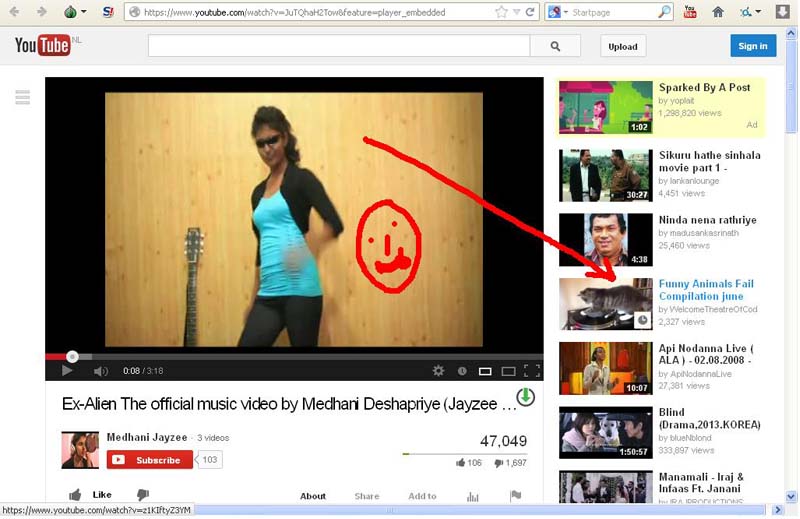This screenshot has height=519, width=800.
Task: Click the Upload button
Action: click(622, 46)
